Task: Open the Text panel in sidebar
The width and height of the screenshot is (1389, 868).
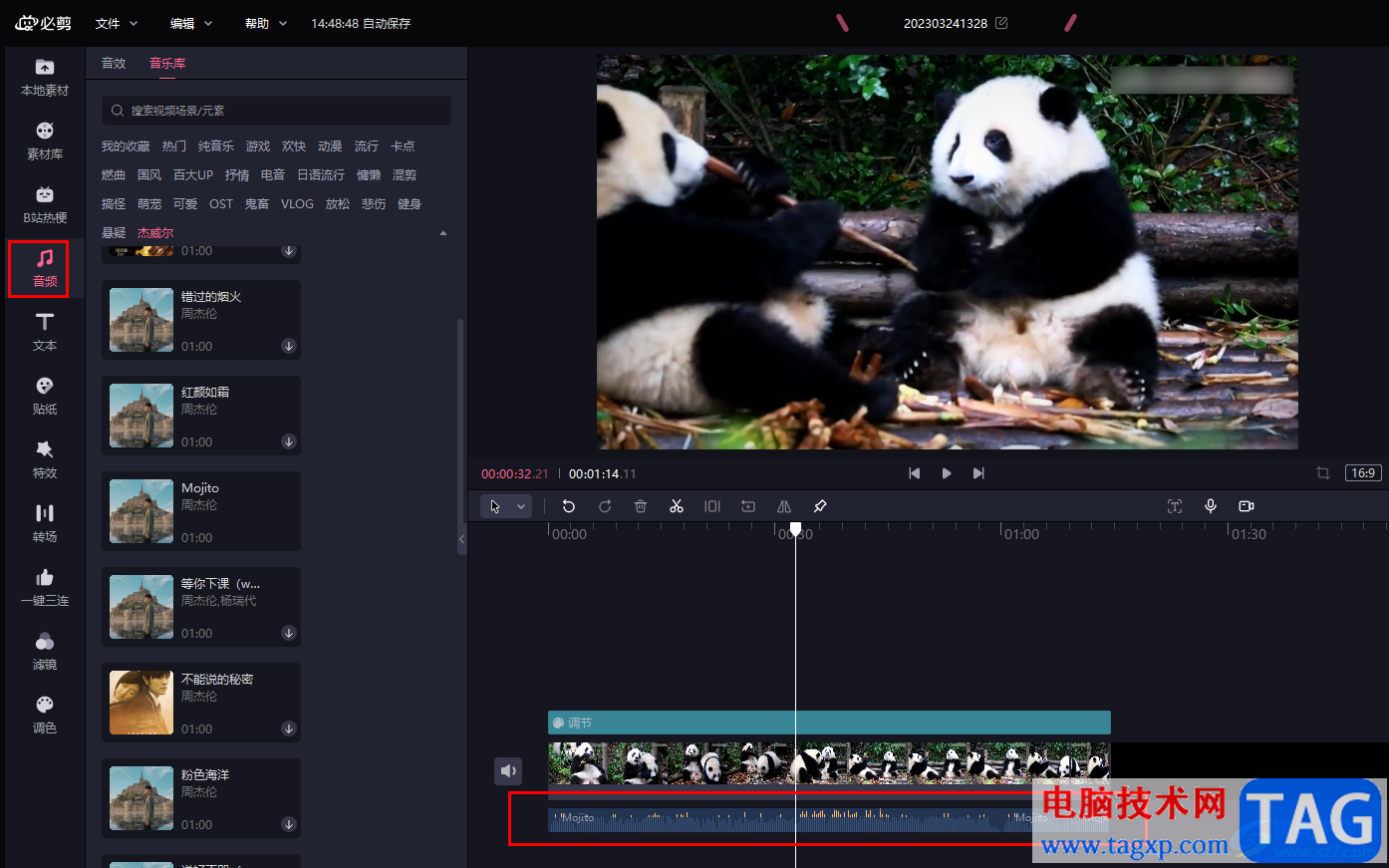Action: 45,332
